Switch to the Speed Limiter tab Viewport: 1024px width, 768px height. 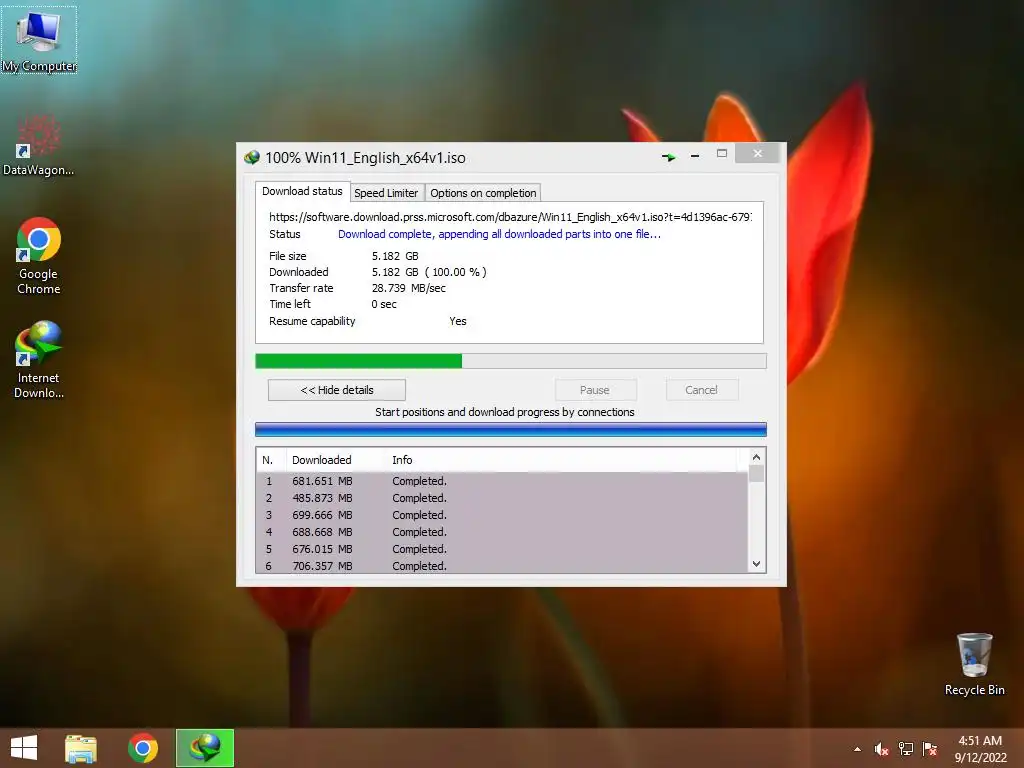[x=386, y=193]
